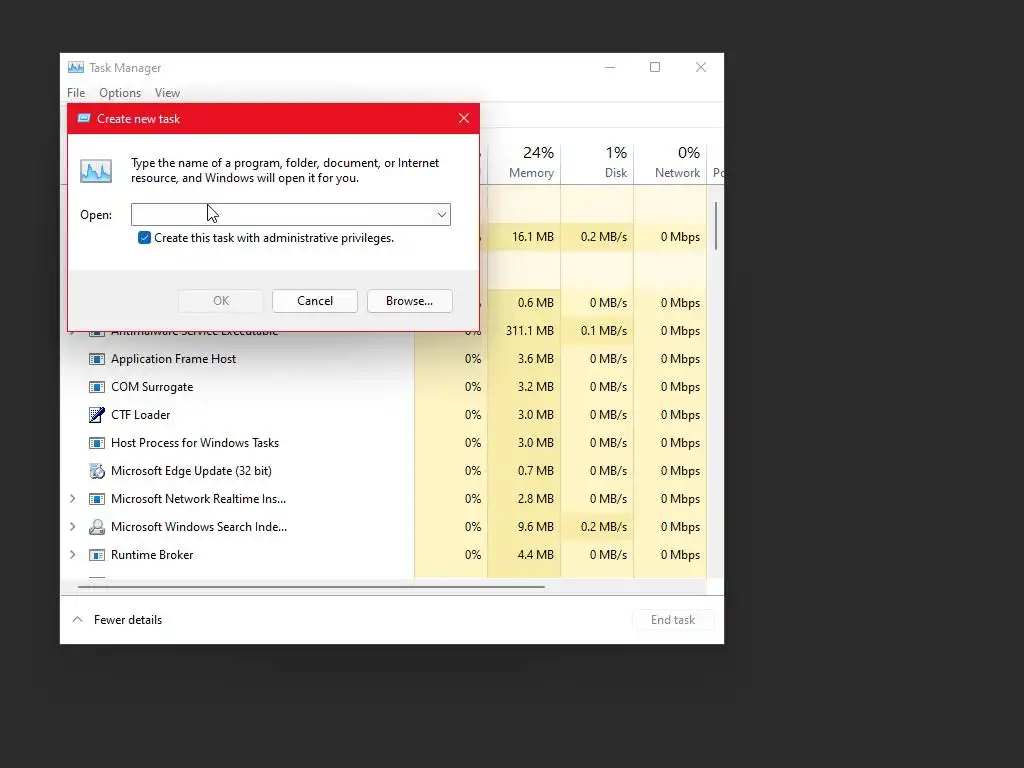Expand the Microsoft Windows Search Inde... row
The image size is (1024, 768).
[x=72, y=527]
